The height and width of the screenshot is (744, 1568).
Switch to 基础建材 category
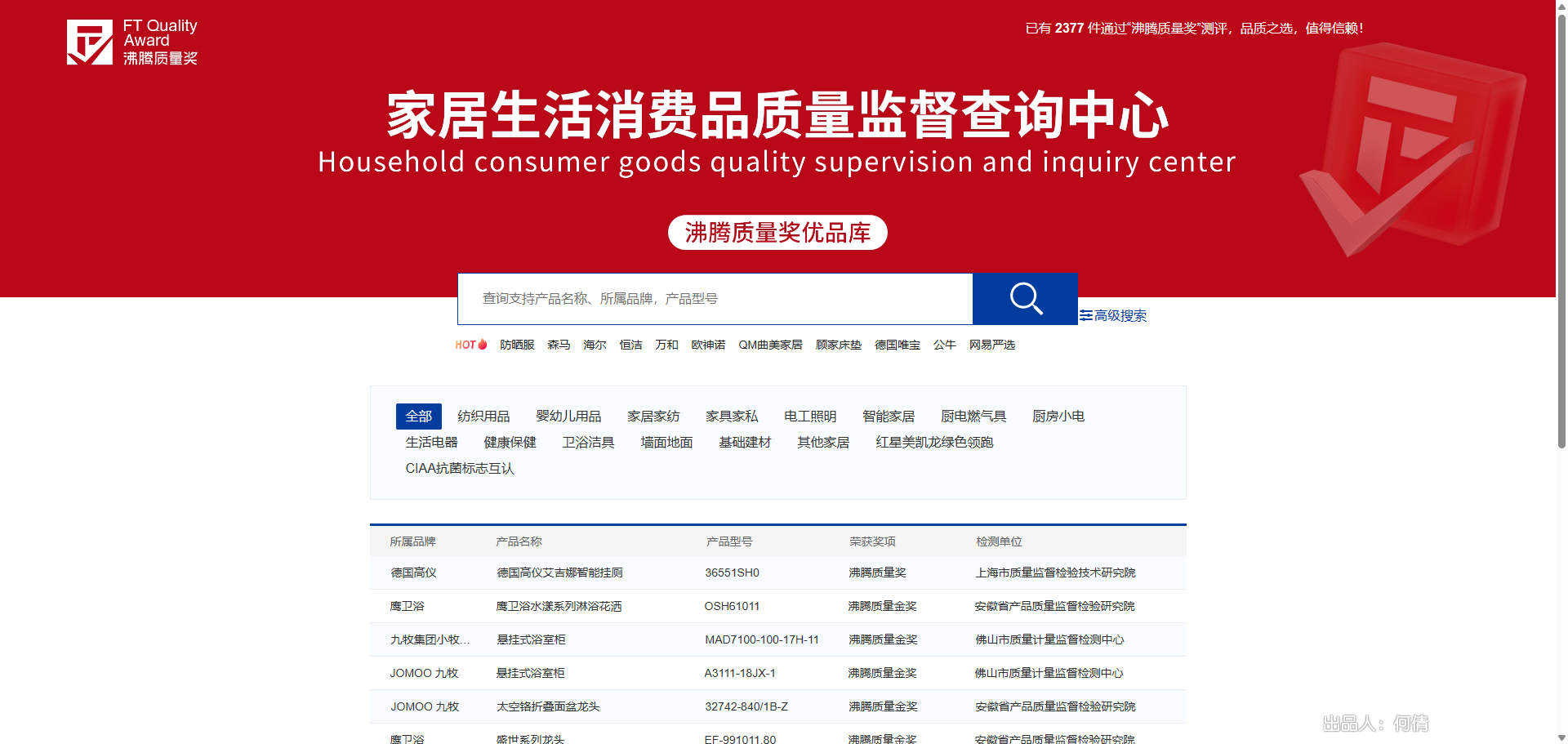745,443
